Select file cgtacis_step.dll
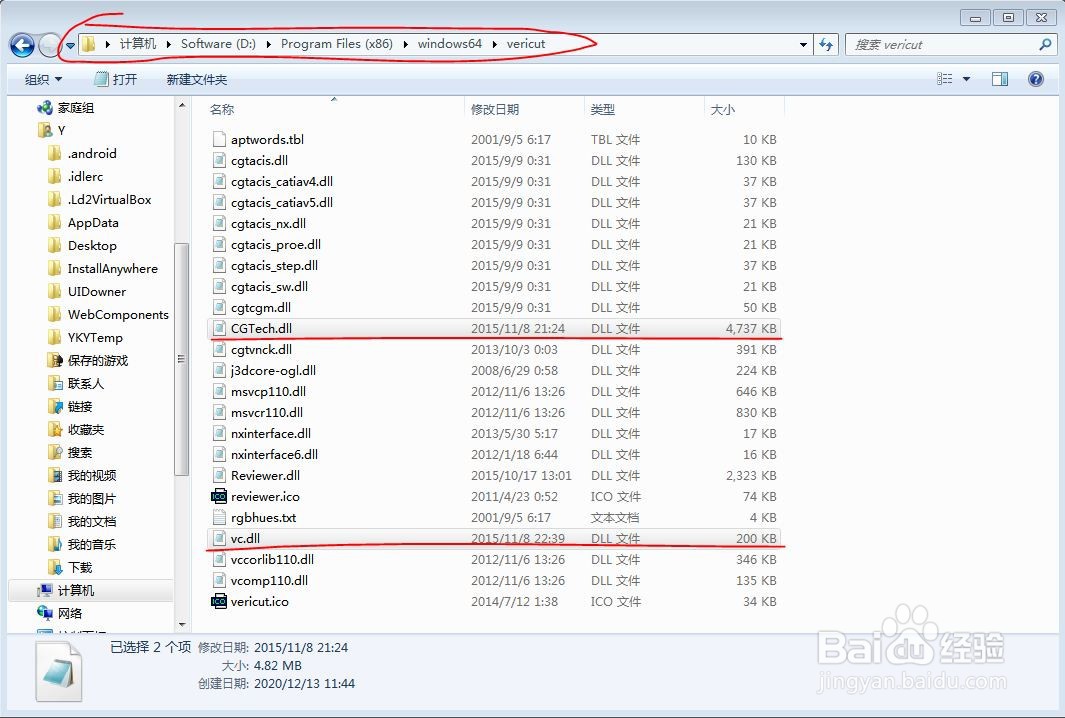Viewport: 1065px width, 718px height. pos(274,266)
